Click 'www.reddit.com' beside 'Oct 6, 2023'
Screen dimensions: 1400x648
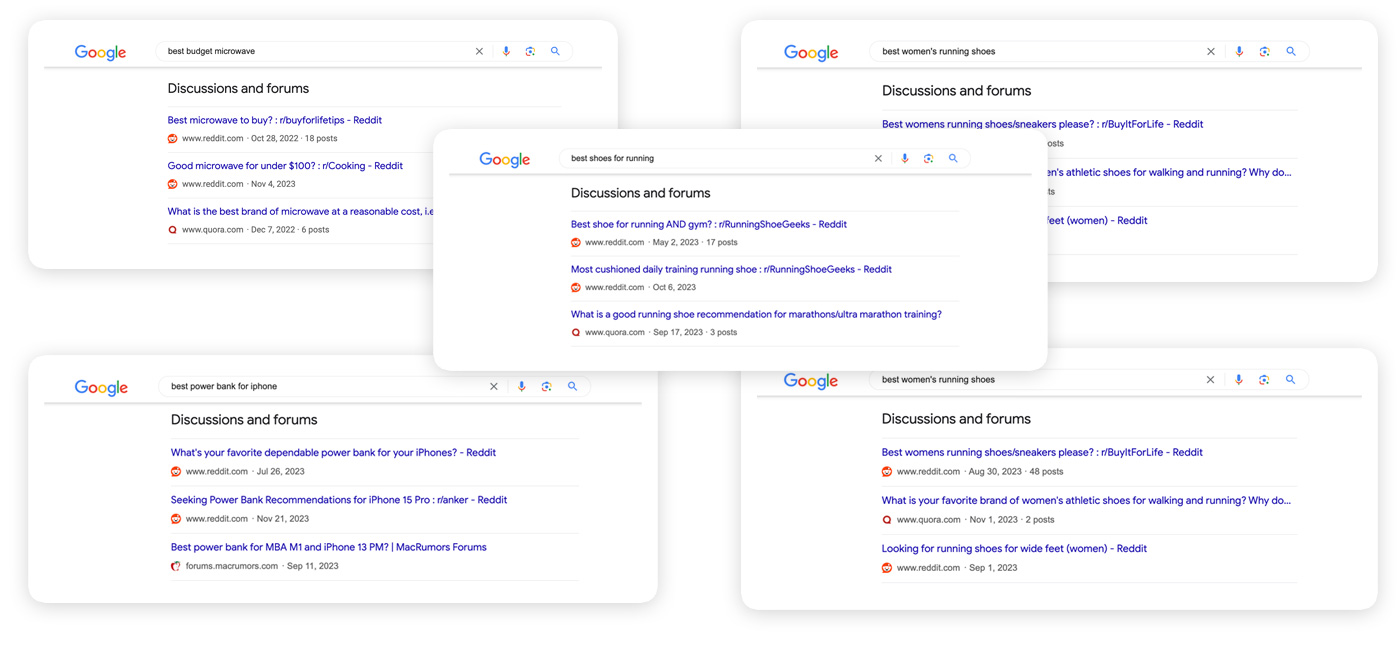(x=615, y=288)
